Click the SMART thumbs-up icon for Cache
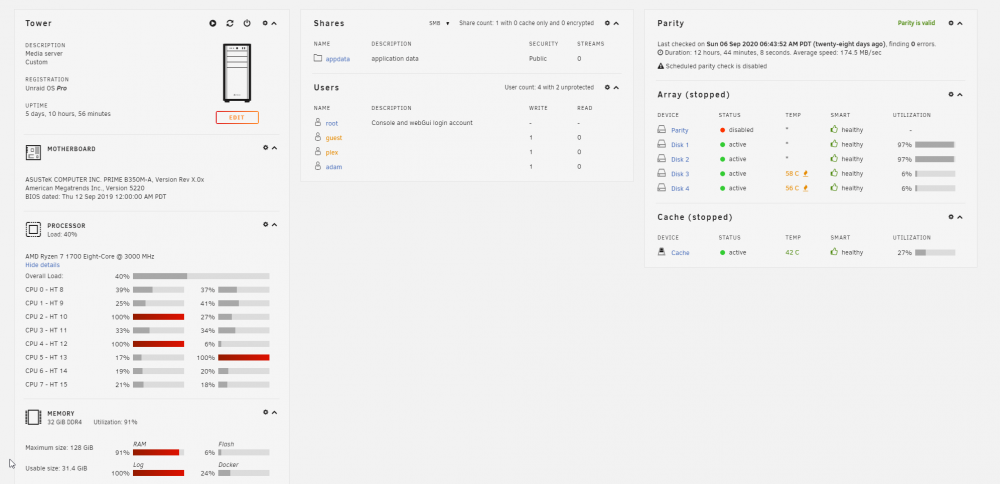This screenshot has height=484, width=1000. (834, 252)
